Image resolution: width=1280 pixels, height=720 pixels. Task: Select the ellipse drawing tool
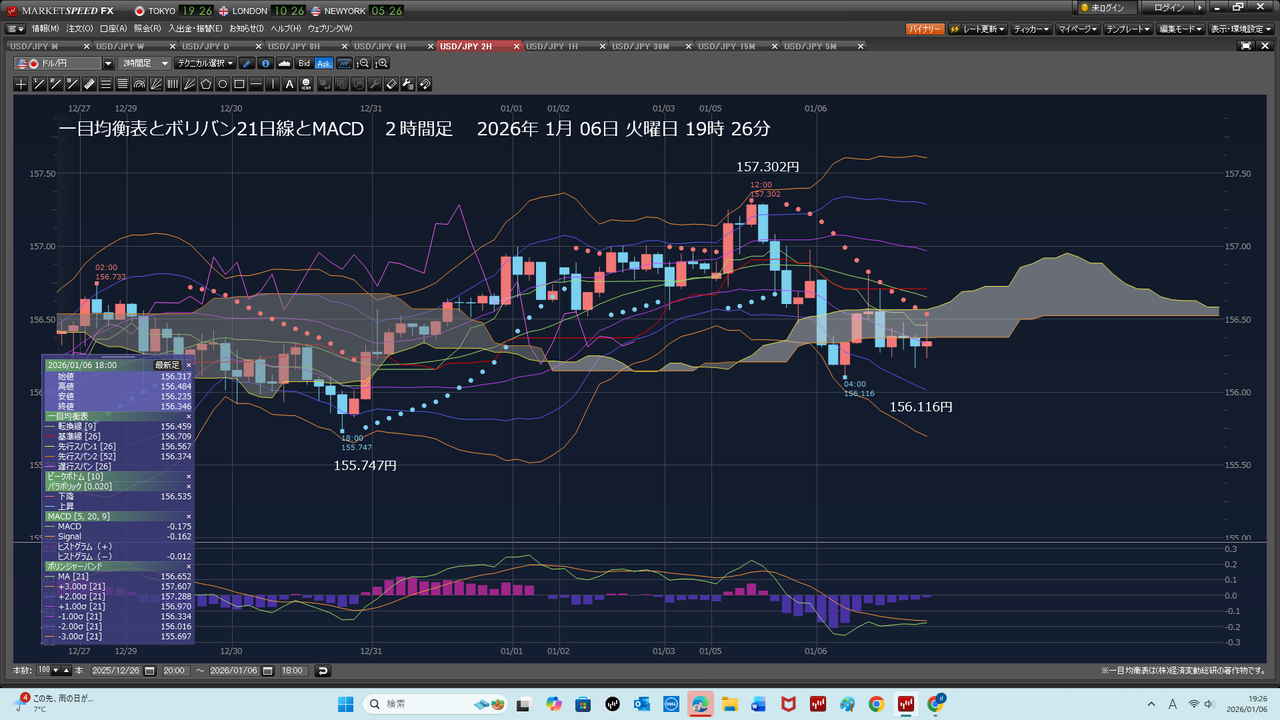[223, 84]
